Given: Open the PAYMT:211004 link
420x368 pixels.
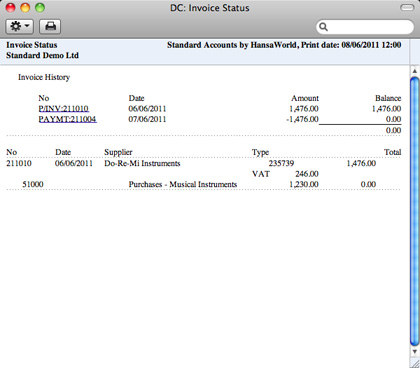Looking at the screenshot, I should (67, 119).
